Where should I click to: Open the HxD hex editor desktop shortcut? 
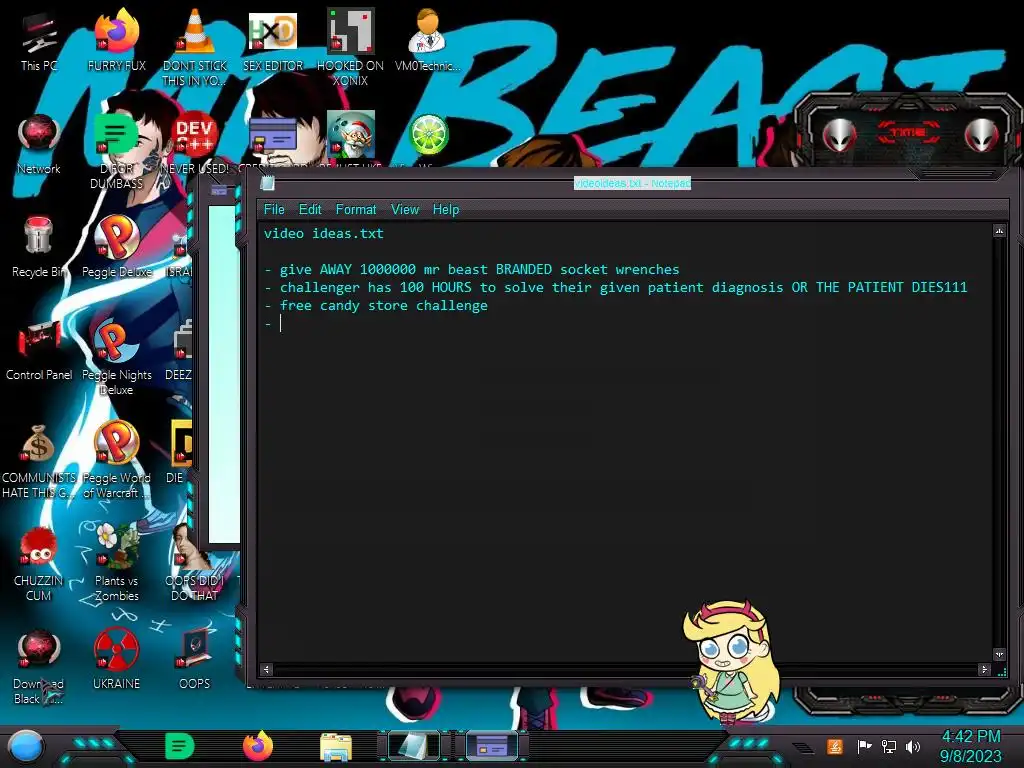pyautogui.click(x=272, y=40)
